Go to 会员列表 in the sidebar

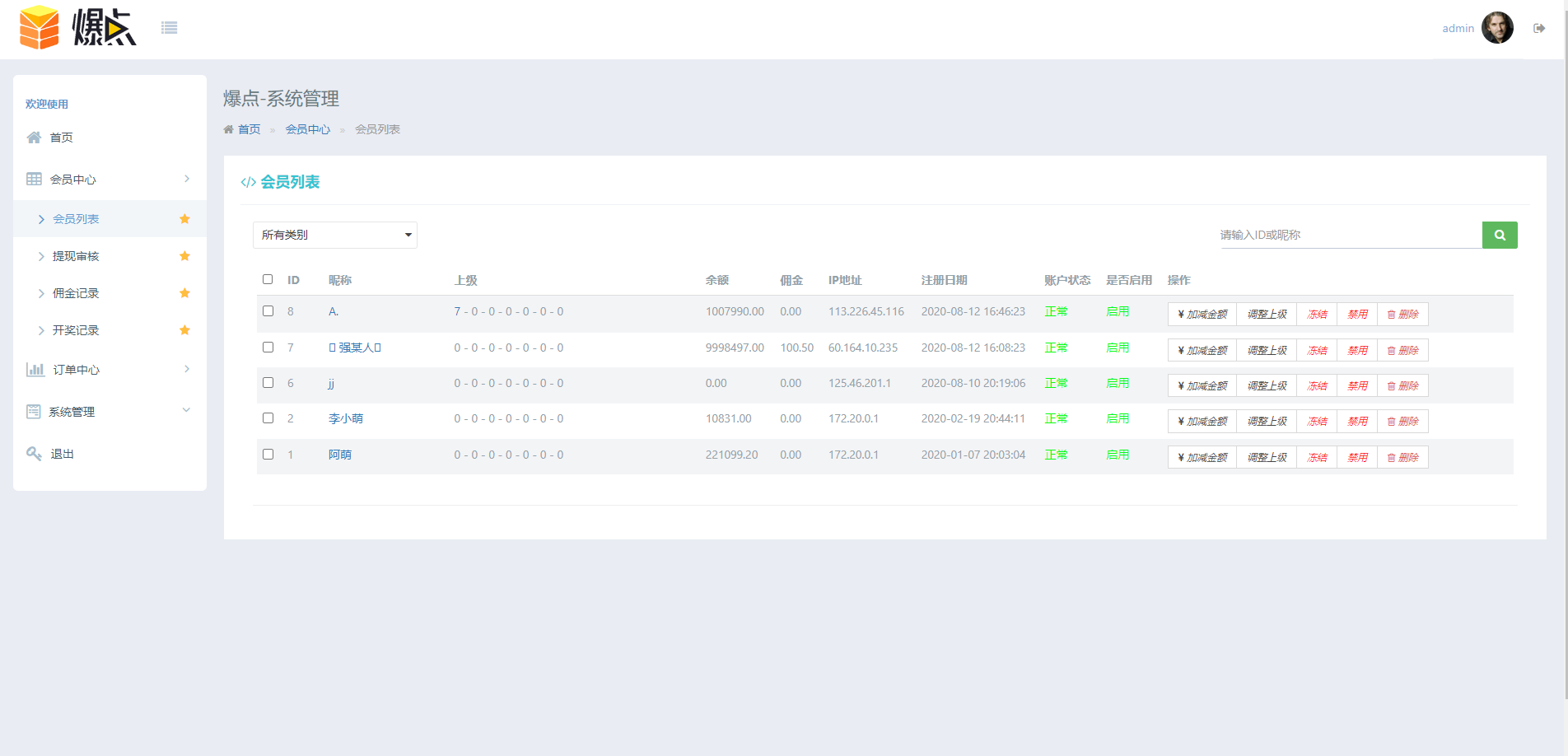pyautogui.click(x=76, y=219)
